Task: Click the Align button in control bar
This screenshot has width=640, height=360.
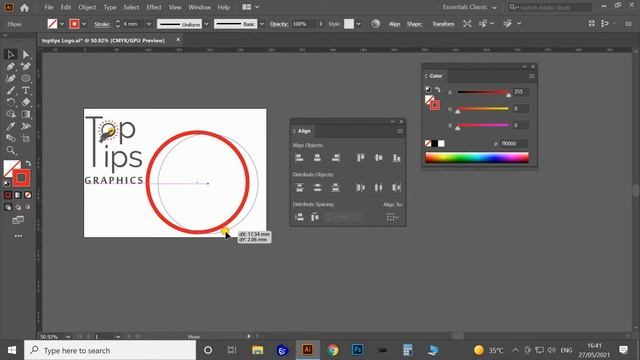Action: pos(394,24)
